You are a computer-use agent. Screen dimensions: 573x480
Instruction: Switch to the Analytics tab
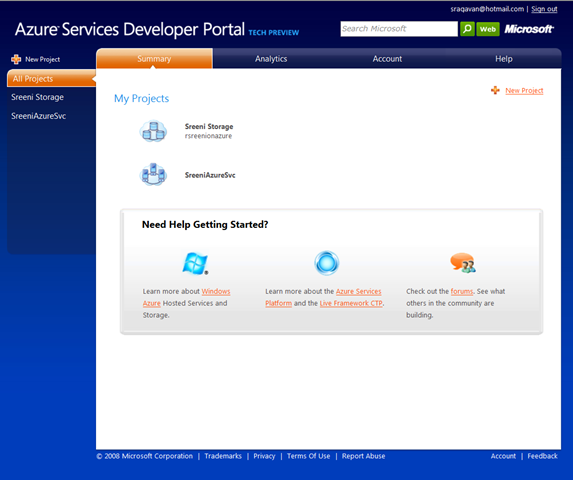[x=271, y=59]
